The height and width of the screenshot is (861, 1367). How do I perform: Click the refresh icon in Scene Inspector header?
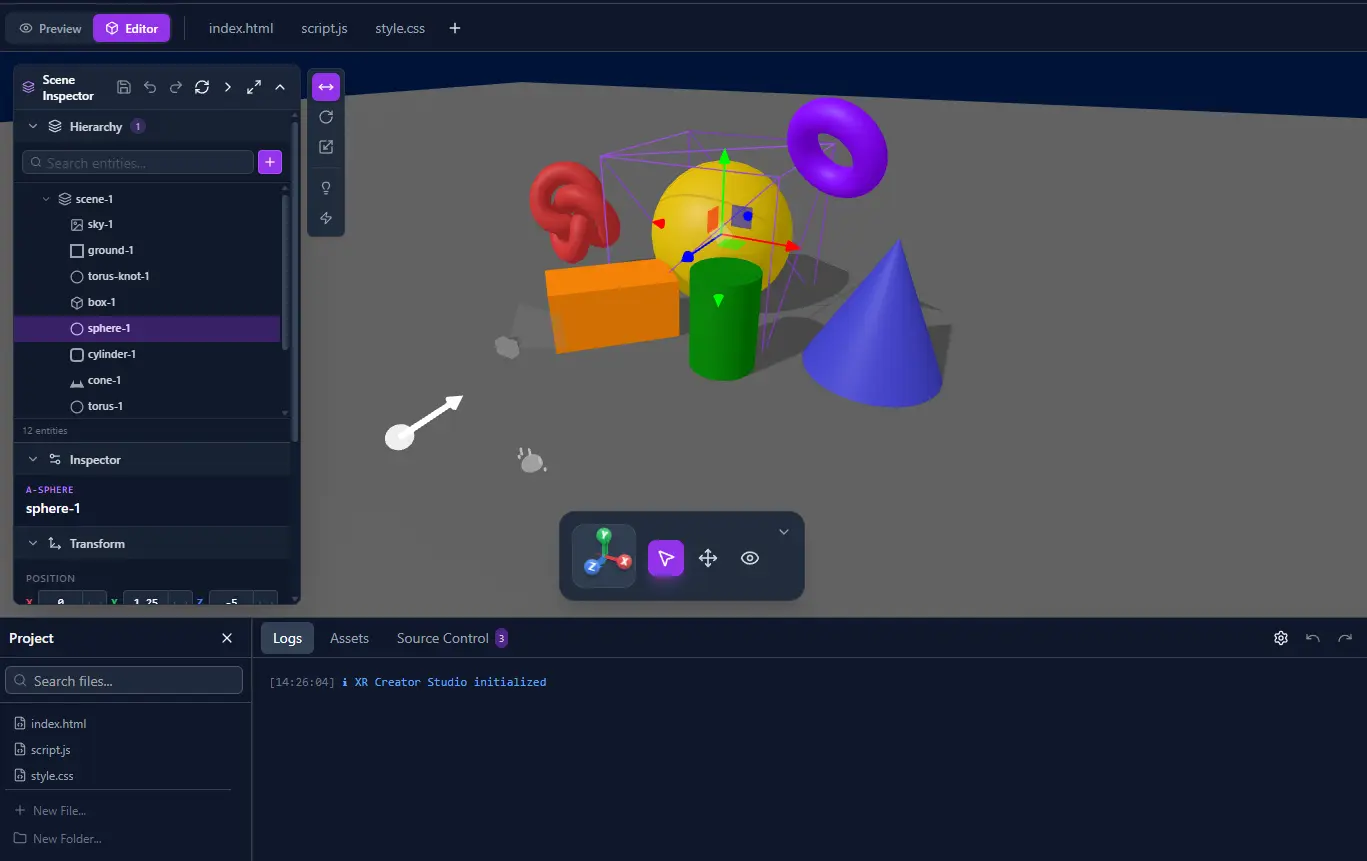(202, 87)
